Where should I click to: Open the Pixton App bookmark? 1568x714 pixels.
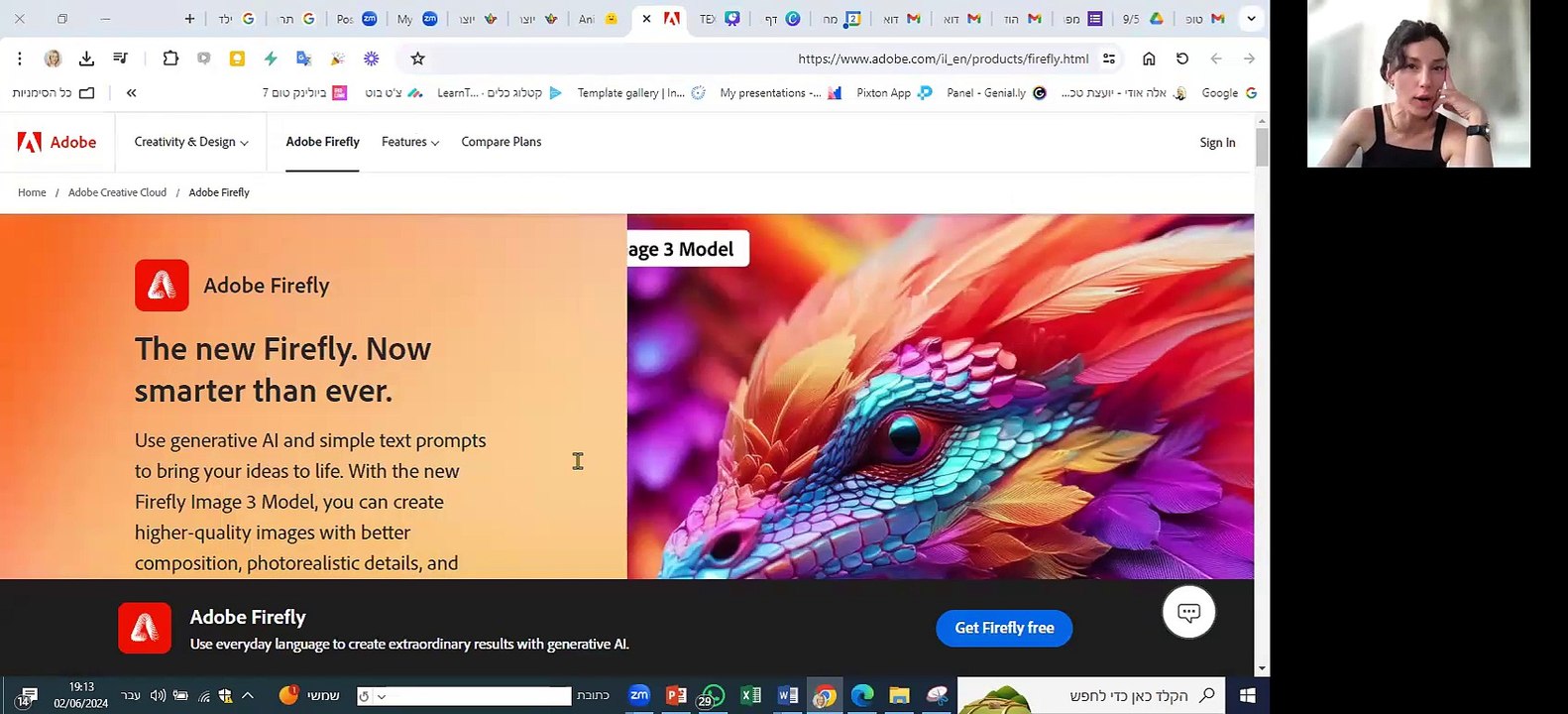tap(894, 92)
